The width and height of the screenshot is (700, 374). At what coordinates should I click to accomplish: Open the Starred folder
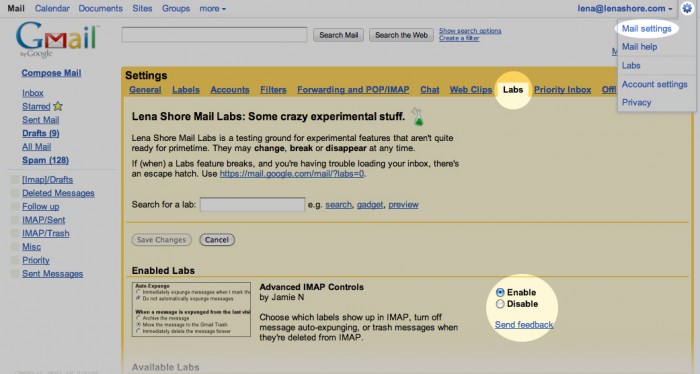pyautogui.click(x=36, y=106)
